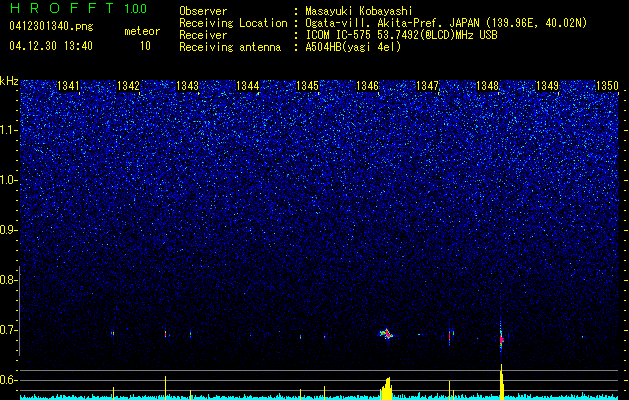Click the 1.0 kHz axis label
Image resolution: width=629 pixels, height=400 pixels.
pos(8,181)
